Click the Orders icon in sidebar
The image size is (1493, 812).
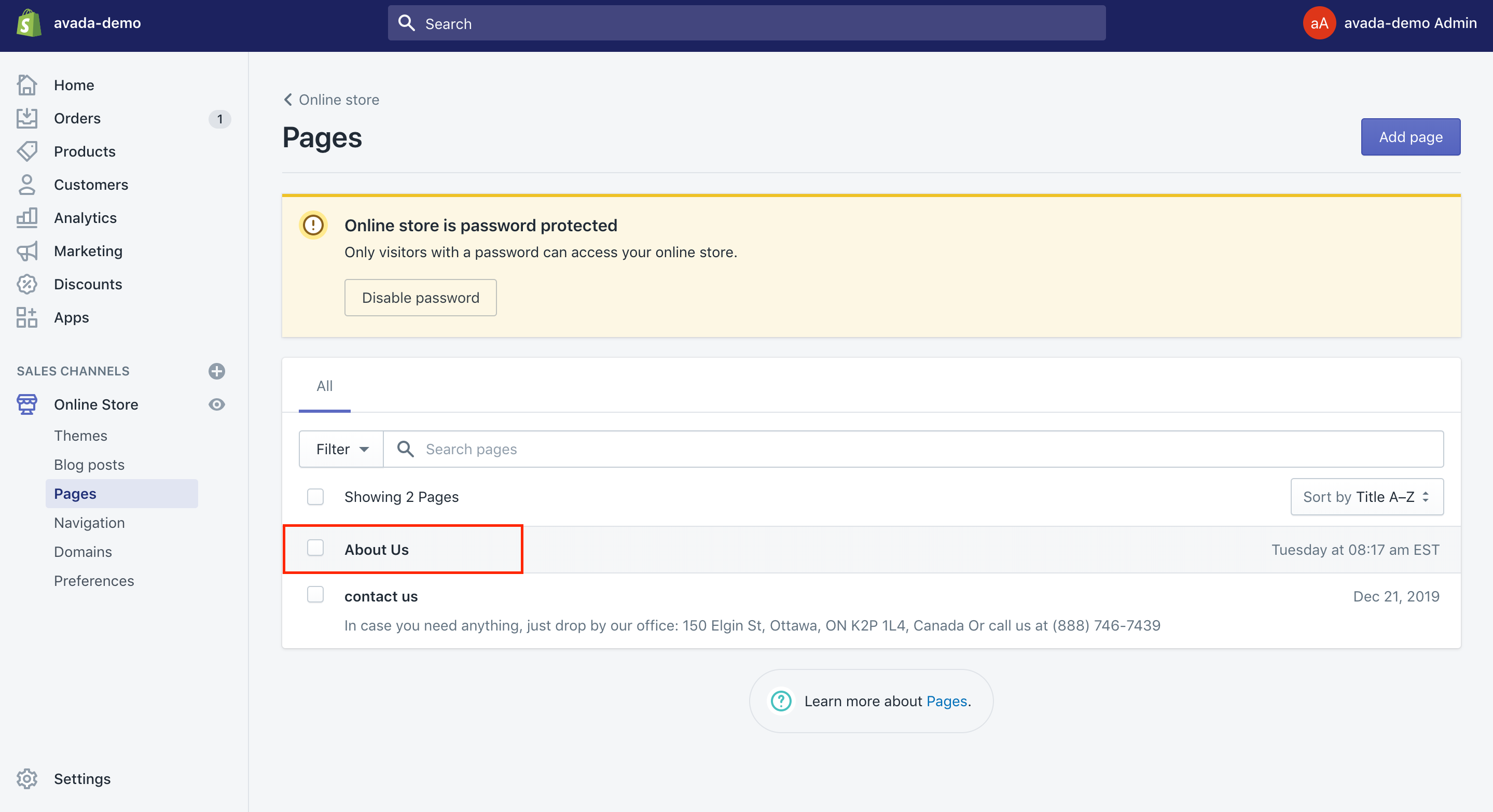click(x=27, y=118)
